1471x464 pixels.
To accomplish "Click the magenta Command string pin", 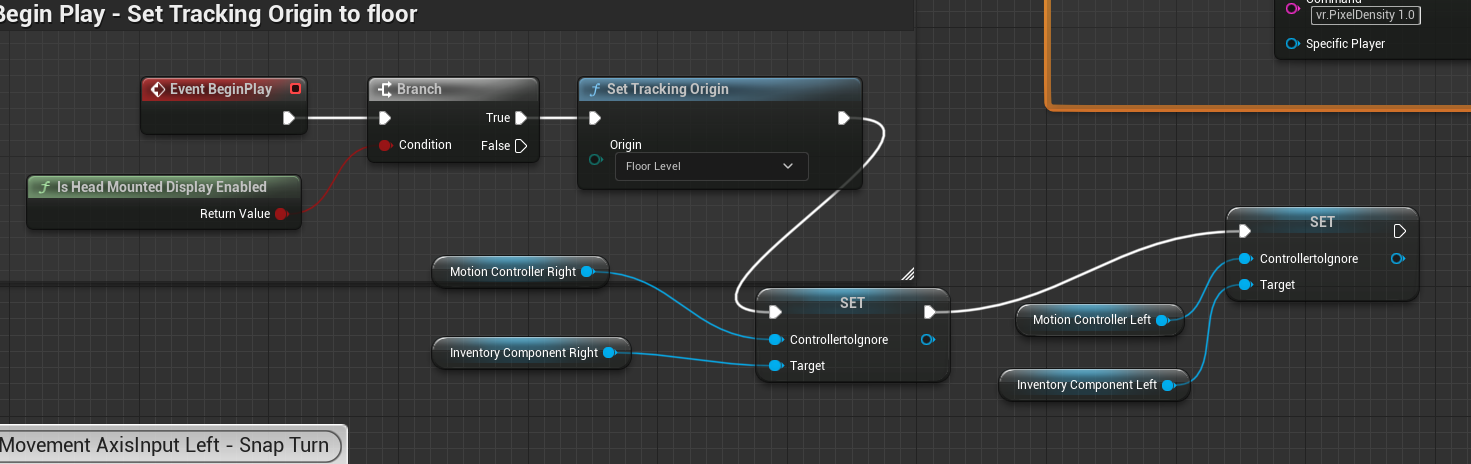I will point(1293,8).
